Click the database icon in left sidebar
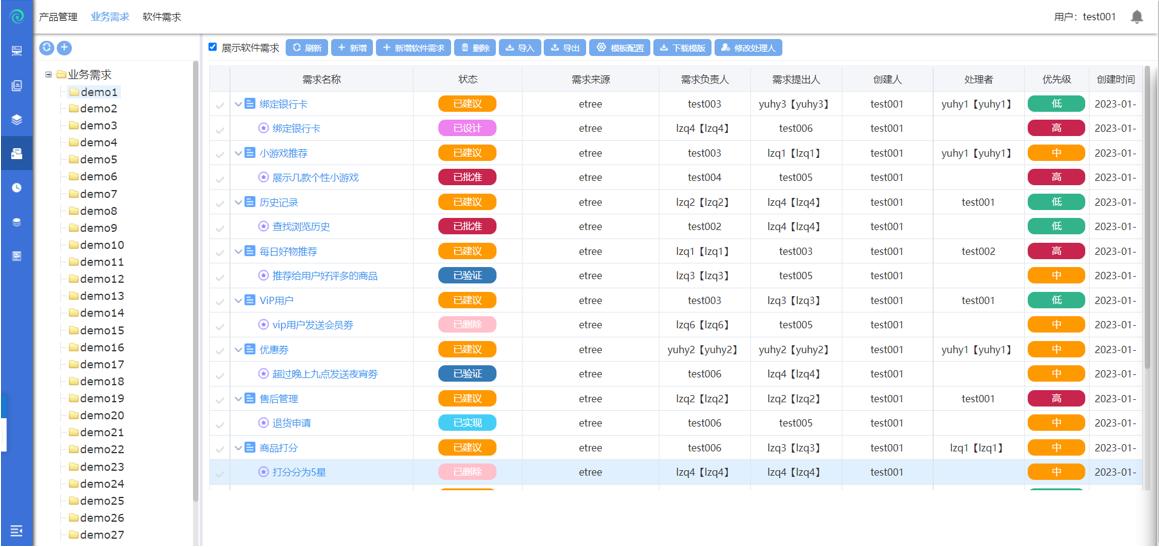This screenshot has width=1159, height=547. point(17,222)
